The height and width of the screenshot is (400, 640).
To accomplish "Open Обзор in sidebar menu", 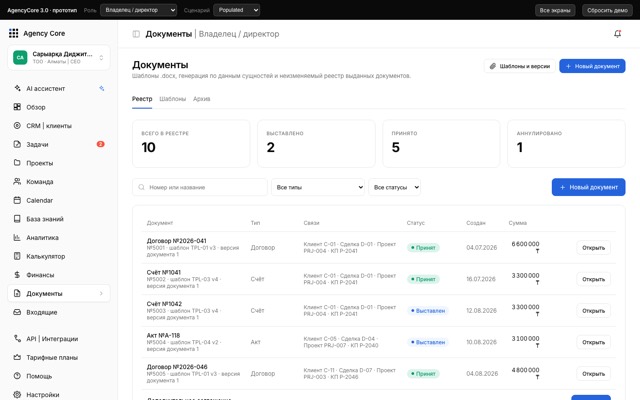I will [59, 107].
